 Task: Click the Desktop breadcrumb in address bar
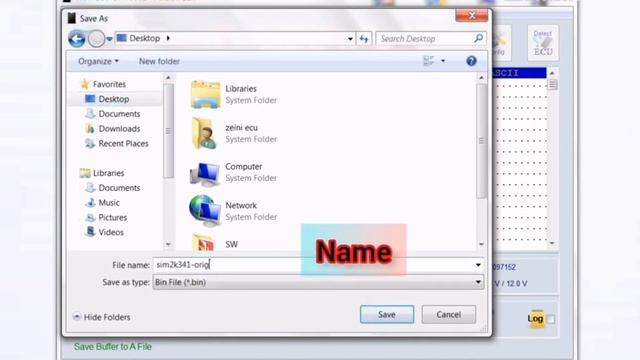(144, 38)
